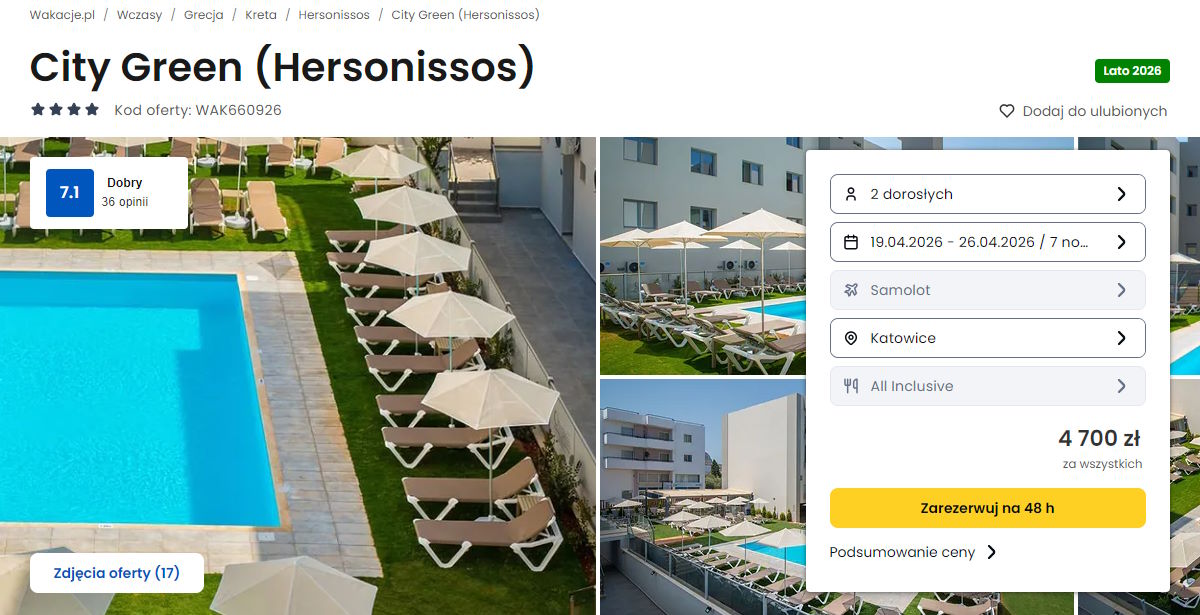This screenshot has width=1200, height=615.
Task: Click the cutlery icon beside All Inclusive
Action: 851,386
